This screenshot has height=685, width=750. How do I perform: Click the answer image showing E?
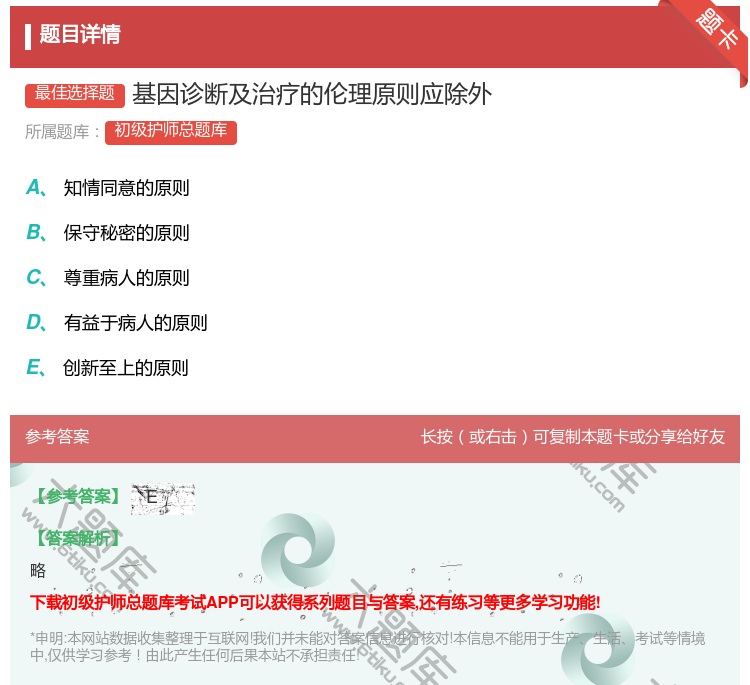pyautogui.click(x=163, y=499)
